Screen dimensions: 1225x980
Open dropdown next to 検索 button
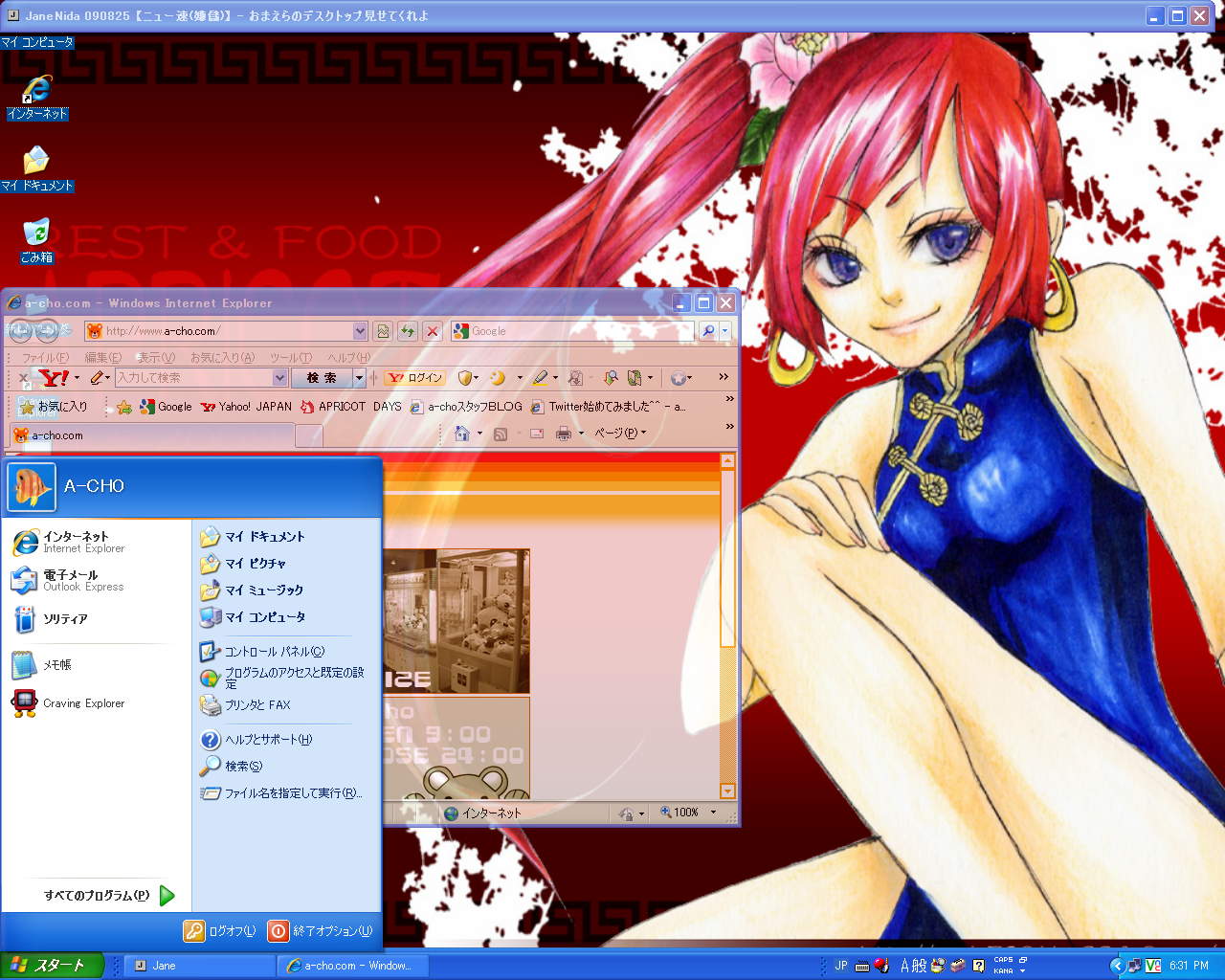coord(360,378)
